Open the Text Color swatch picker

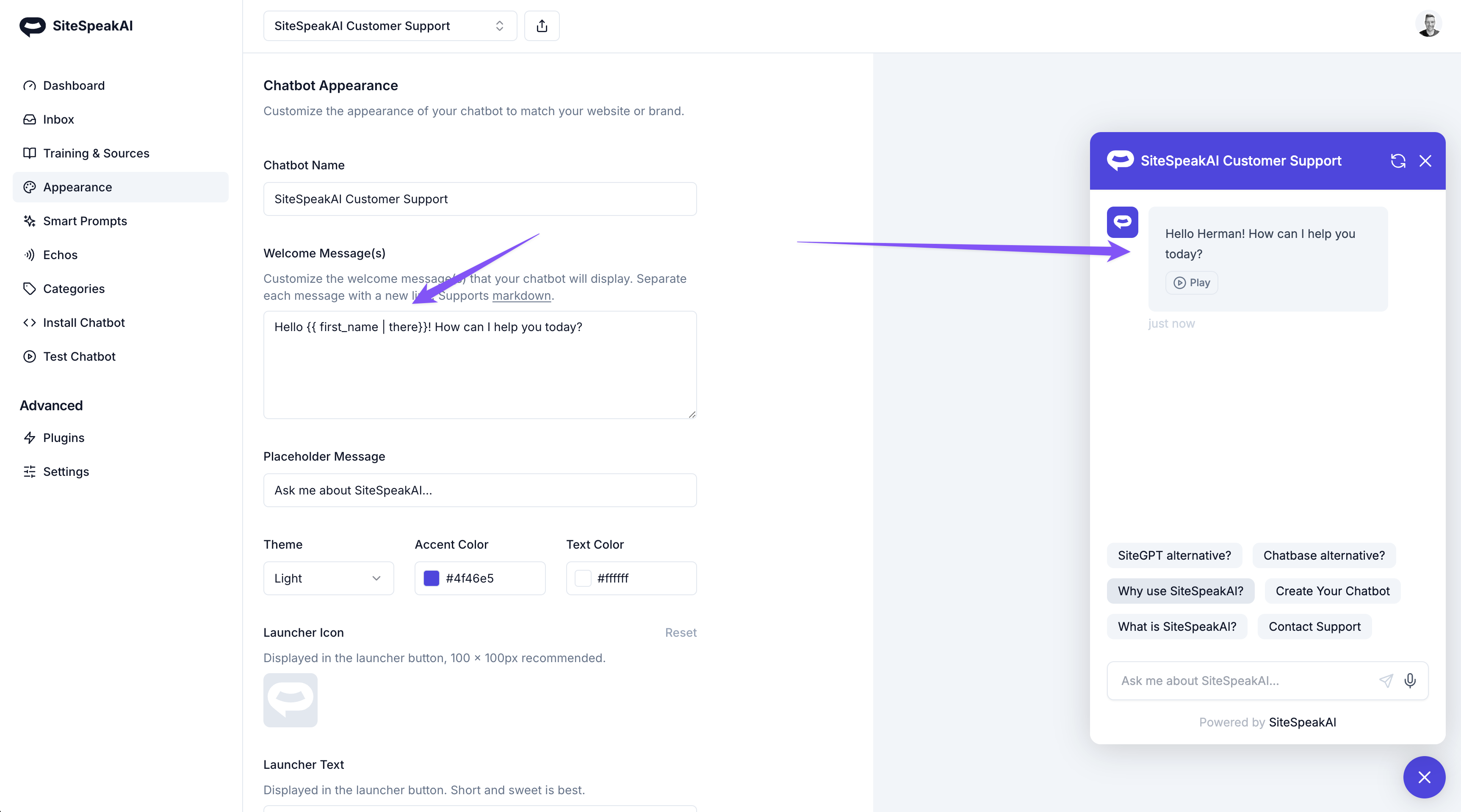point(583,578)
